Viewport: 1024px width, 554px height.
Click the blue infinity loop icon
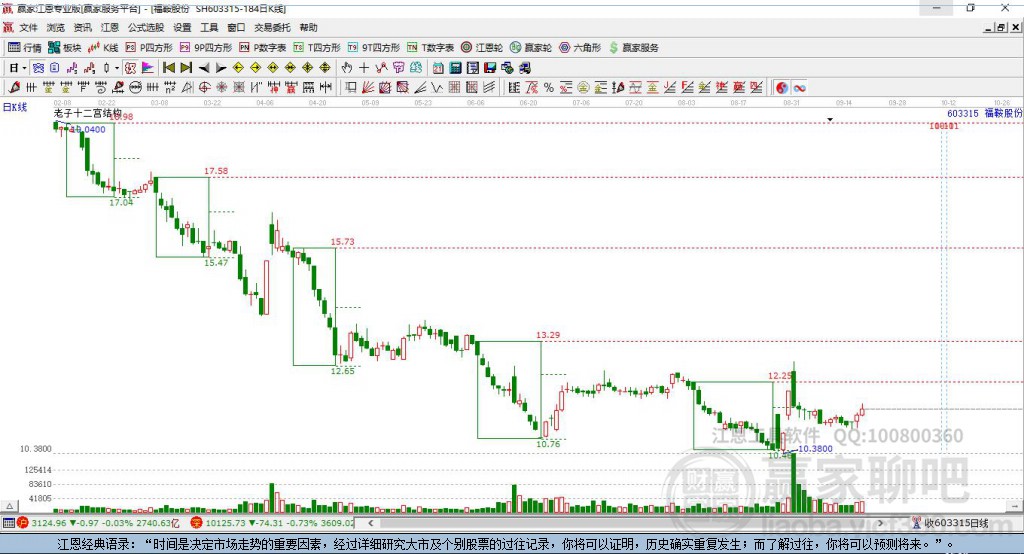(799, 88)
